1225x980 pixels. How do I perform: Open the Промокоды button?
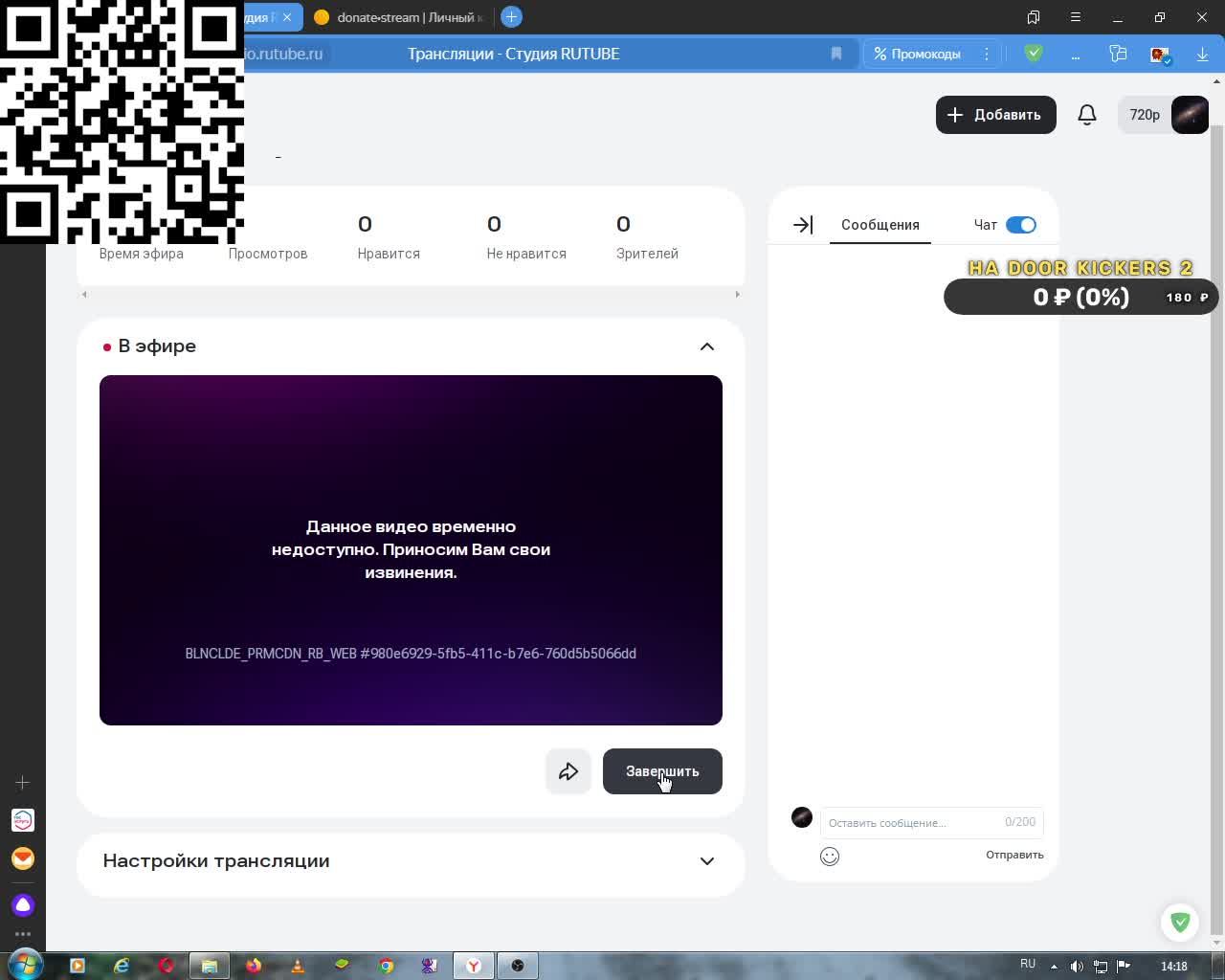pos(918,54)
